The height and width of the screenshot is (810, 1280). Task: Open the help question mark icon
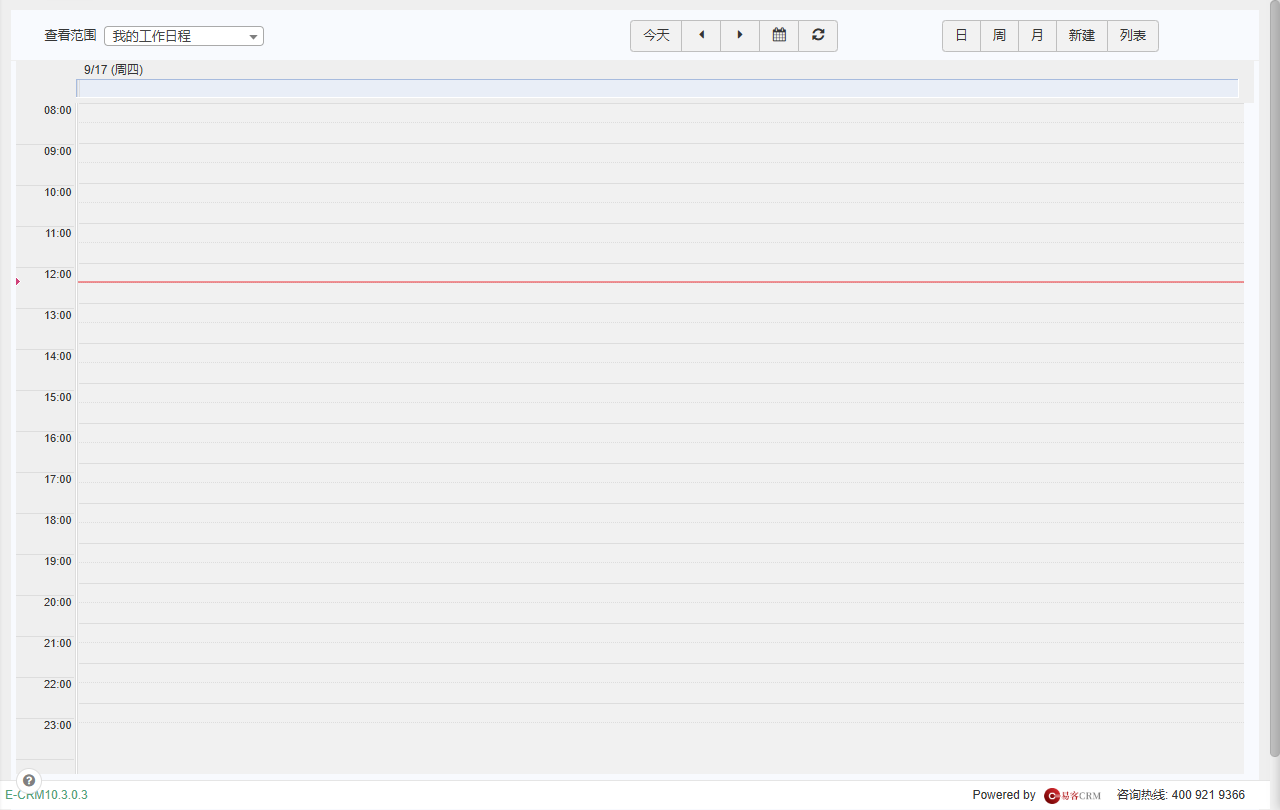pos(29,780)
